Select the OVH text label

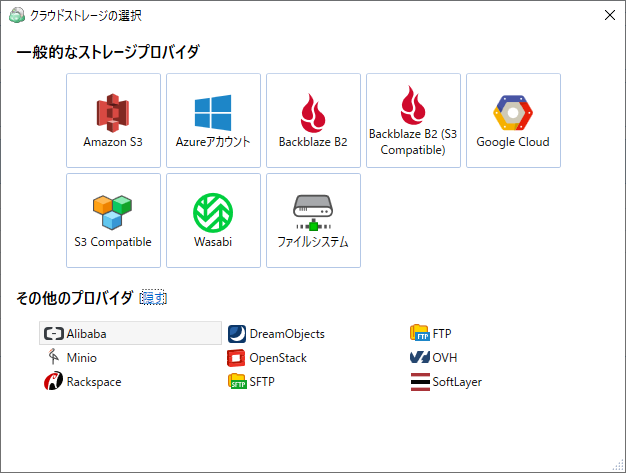coord(445,358)
